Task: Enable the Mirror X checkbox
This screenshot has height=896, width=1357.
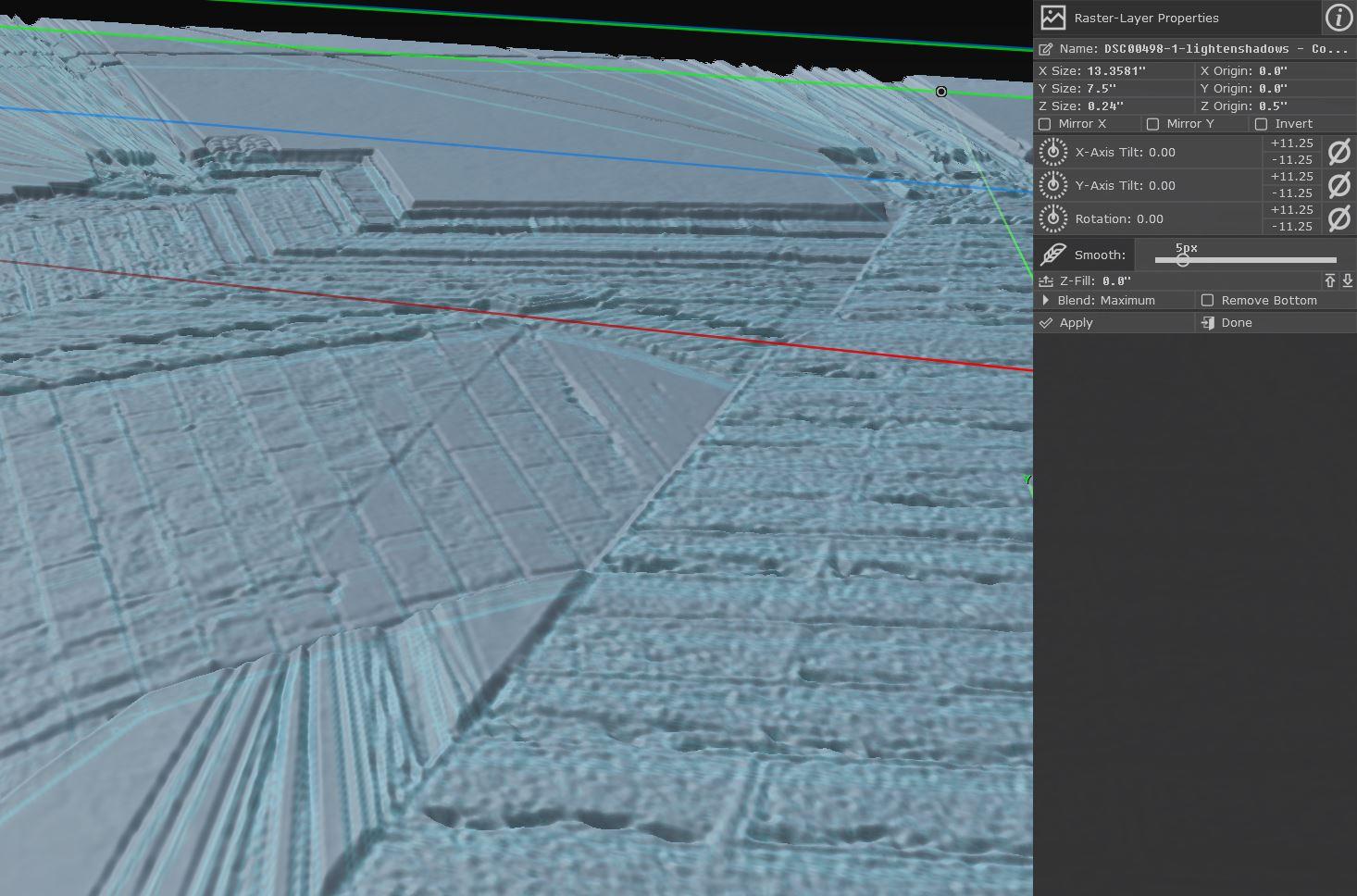Action: coord(1045,124)
